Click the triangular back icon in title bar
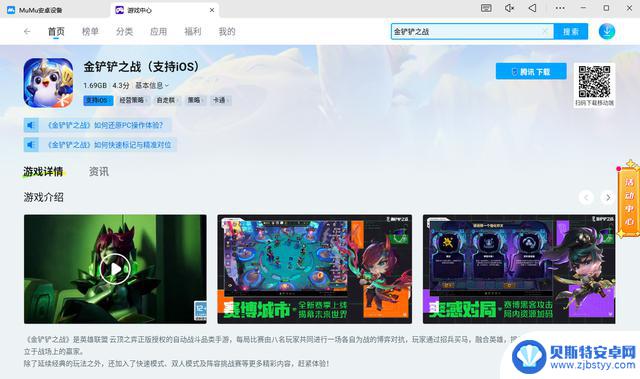The height and width of the screenshot is (379, 640). 532,8
